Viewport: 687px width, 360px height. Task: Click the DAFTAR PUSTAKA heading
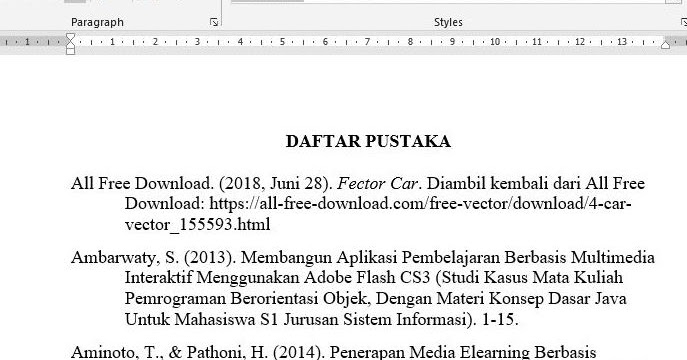click(x=368, y=141)
